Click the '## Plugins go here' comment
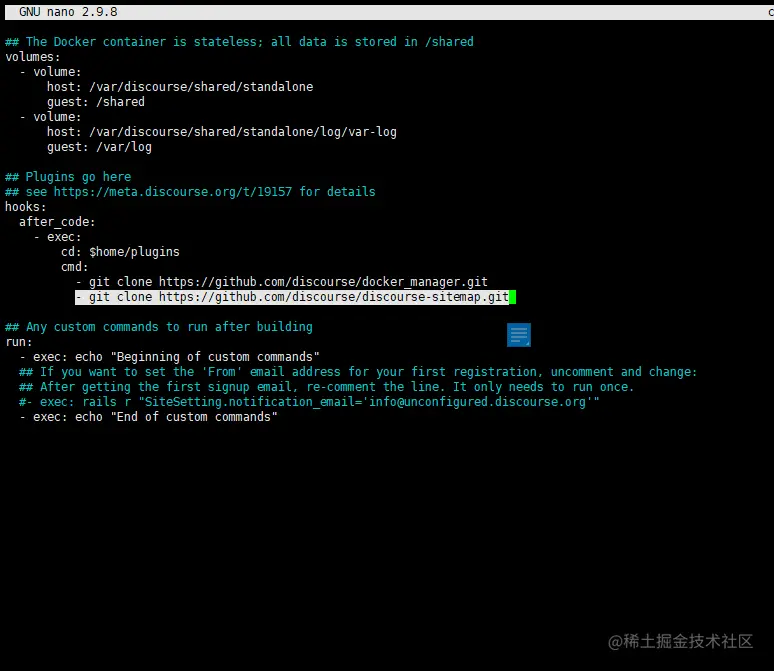The width and height of the screenshot is (774, 671). 68,177
